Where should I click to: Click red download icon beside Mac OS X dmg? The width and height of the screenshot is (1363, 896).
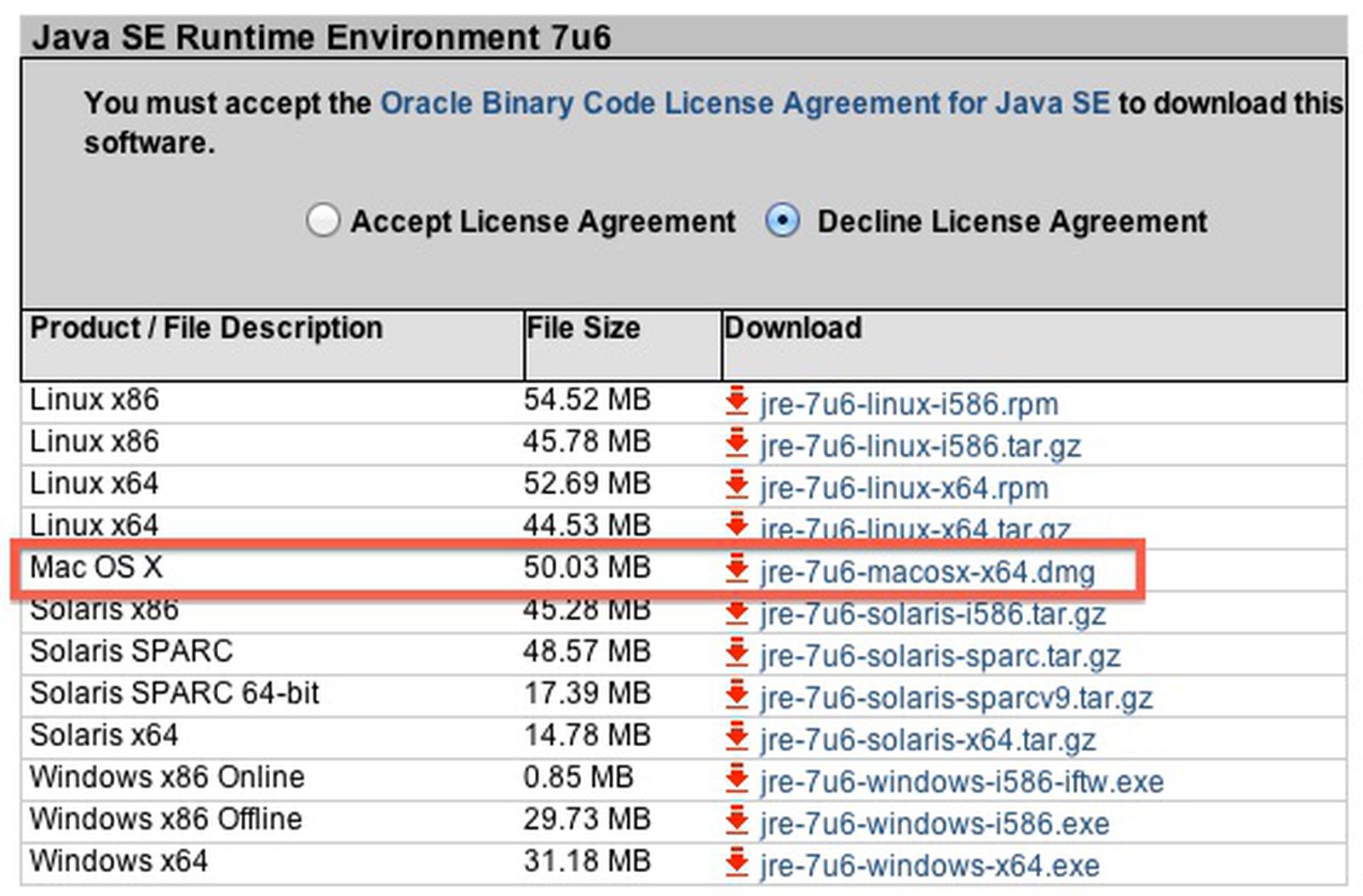pyautogui.click(x=737, y=569)
